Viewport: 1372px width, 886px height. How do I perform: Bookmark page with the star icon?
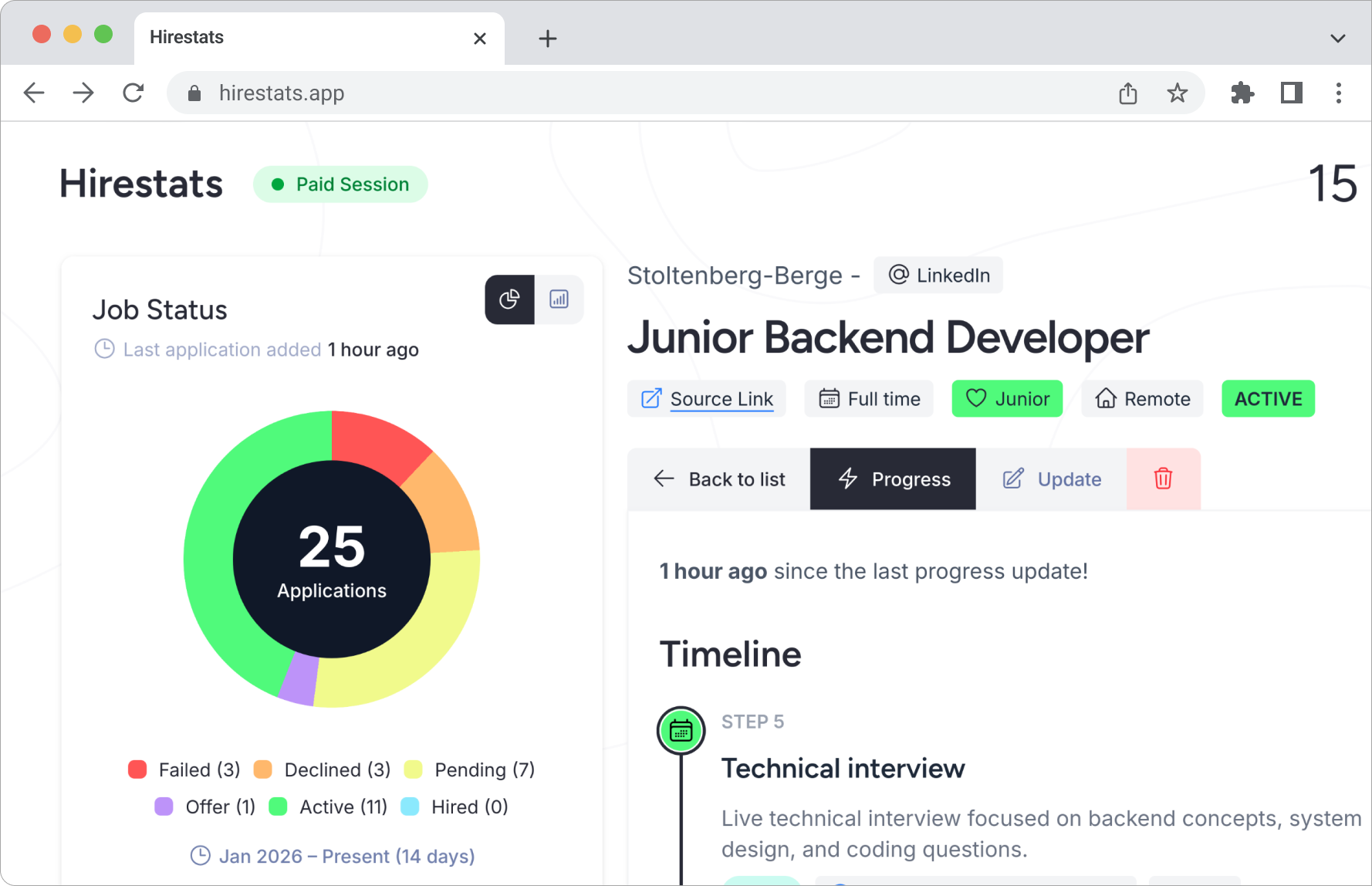[x=1177, y=93]
